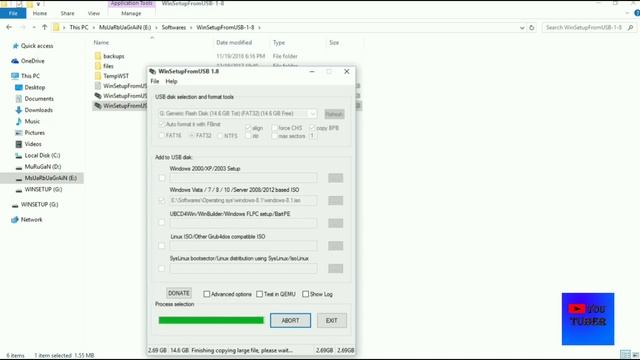Click the Help question mark icon in Explorer
The height and width of the screenshot is (360, 640).
click(x=637, y=13)
